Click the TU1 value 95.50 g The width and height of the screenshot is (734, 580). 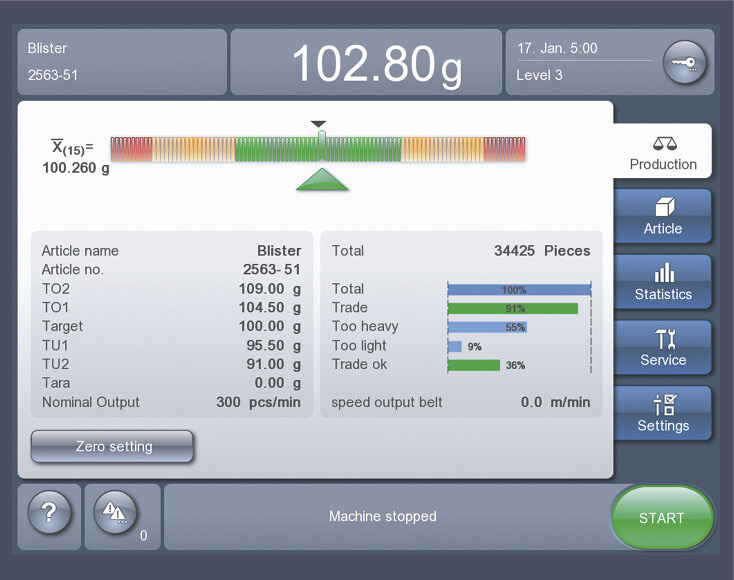tap(274, 345)
